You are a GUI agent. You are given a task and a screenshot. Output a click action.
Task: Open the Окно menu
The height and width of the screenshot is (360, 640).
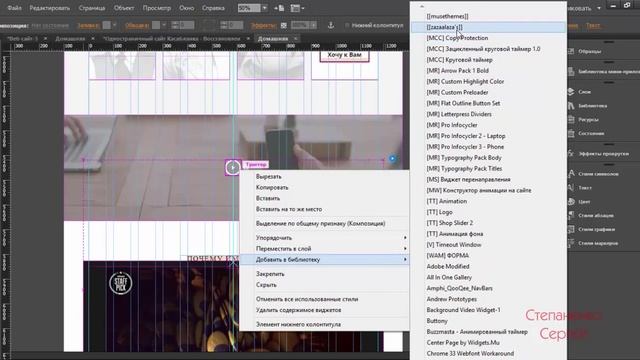point(186,8)
